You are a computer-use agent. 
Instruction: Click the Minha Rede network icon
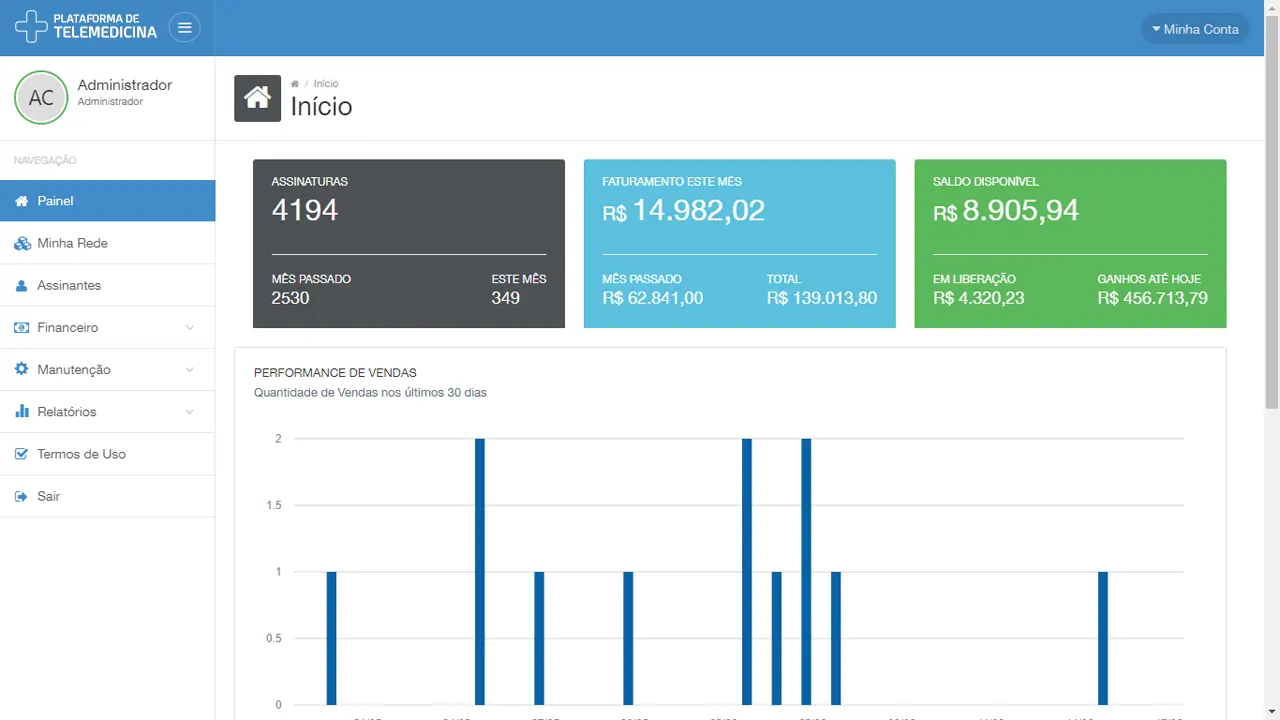[22, 243]
